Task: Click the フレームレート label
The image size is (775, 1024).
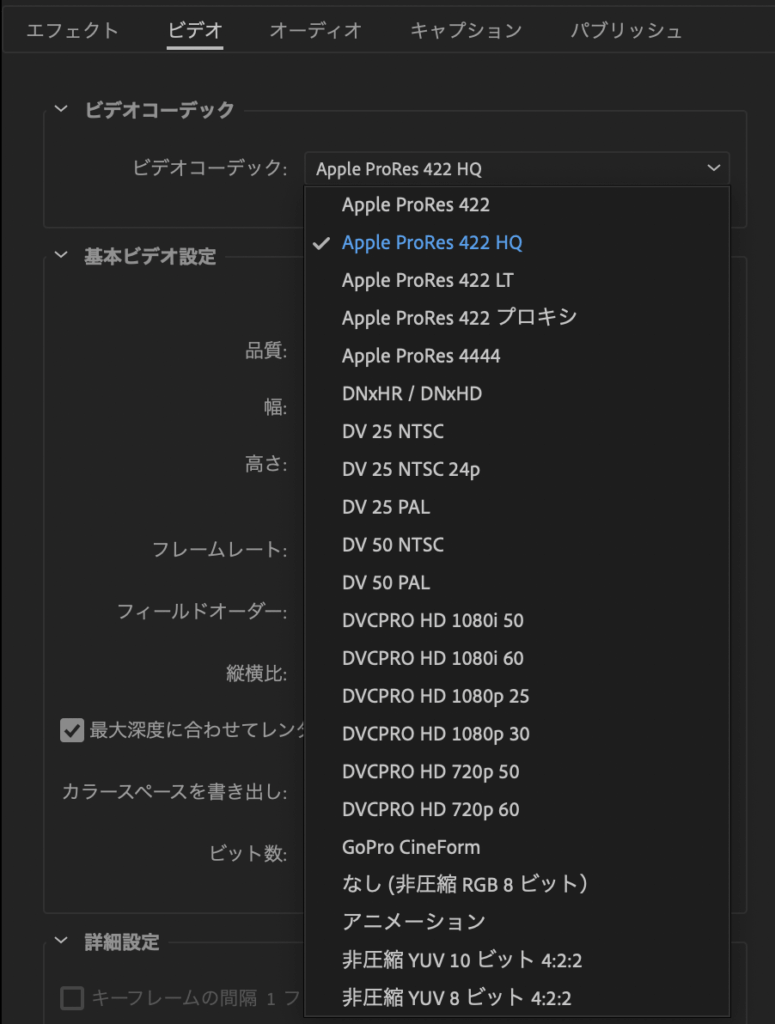Action: [x=219, y=549]
